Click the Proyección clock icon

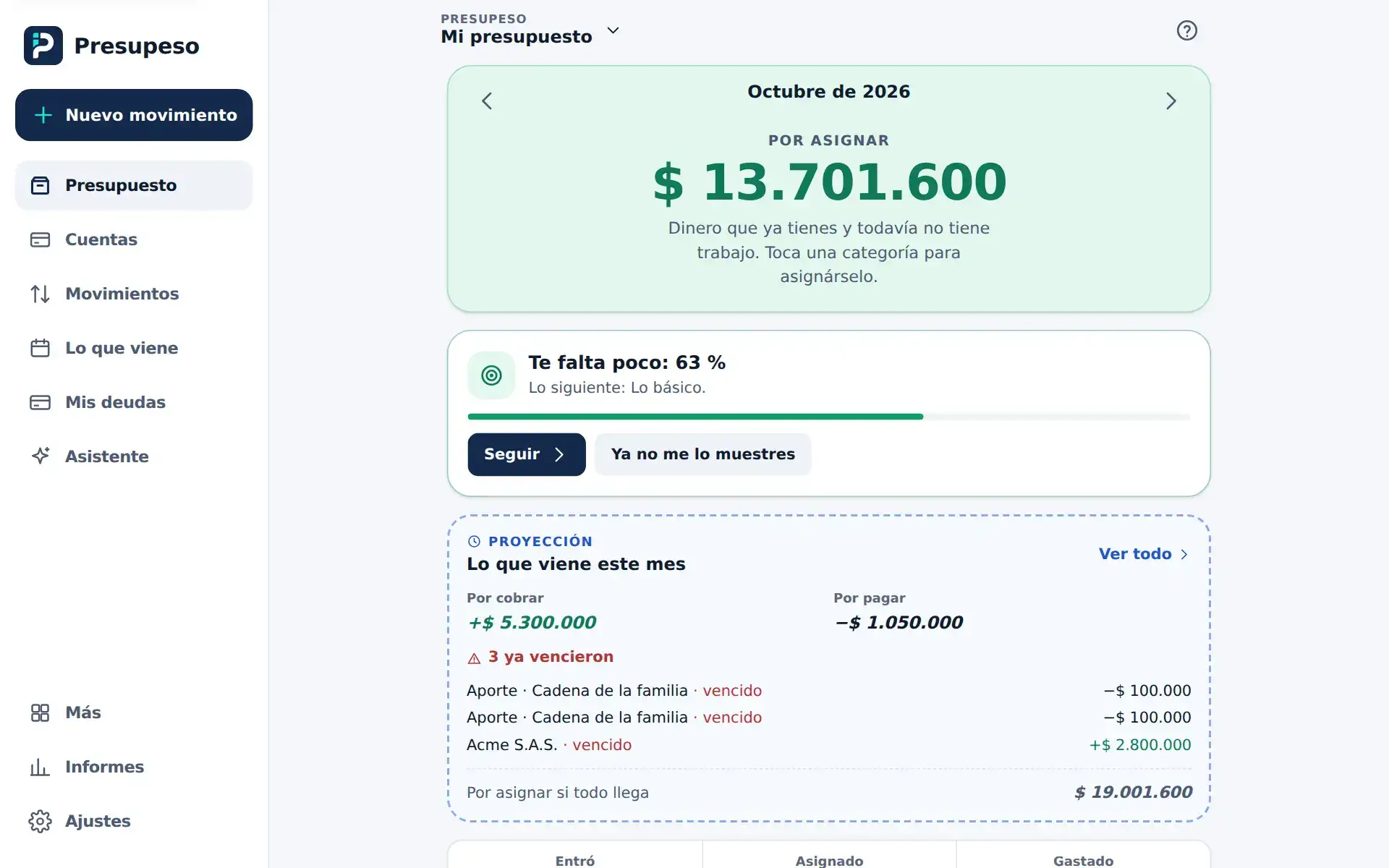(475, 541)
